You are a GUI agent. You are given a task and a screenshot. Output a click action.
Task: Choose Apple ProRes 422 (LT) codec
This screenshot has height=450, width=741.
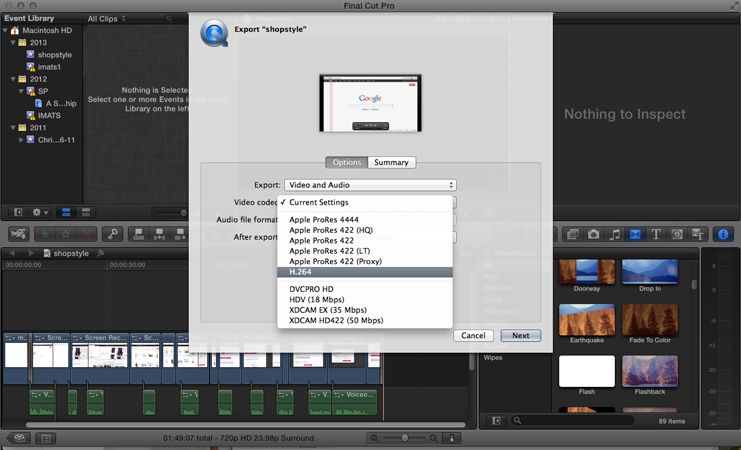tap(365, 251)
